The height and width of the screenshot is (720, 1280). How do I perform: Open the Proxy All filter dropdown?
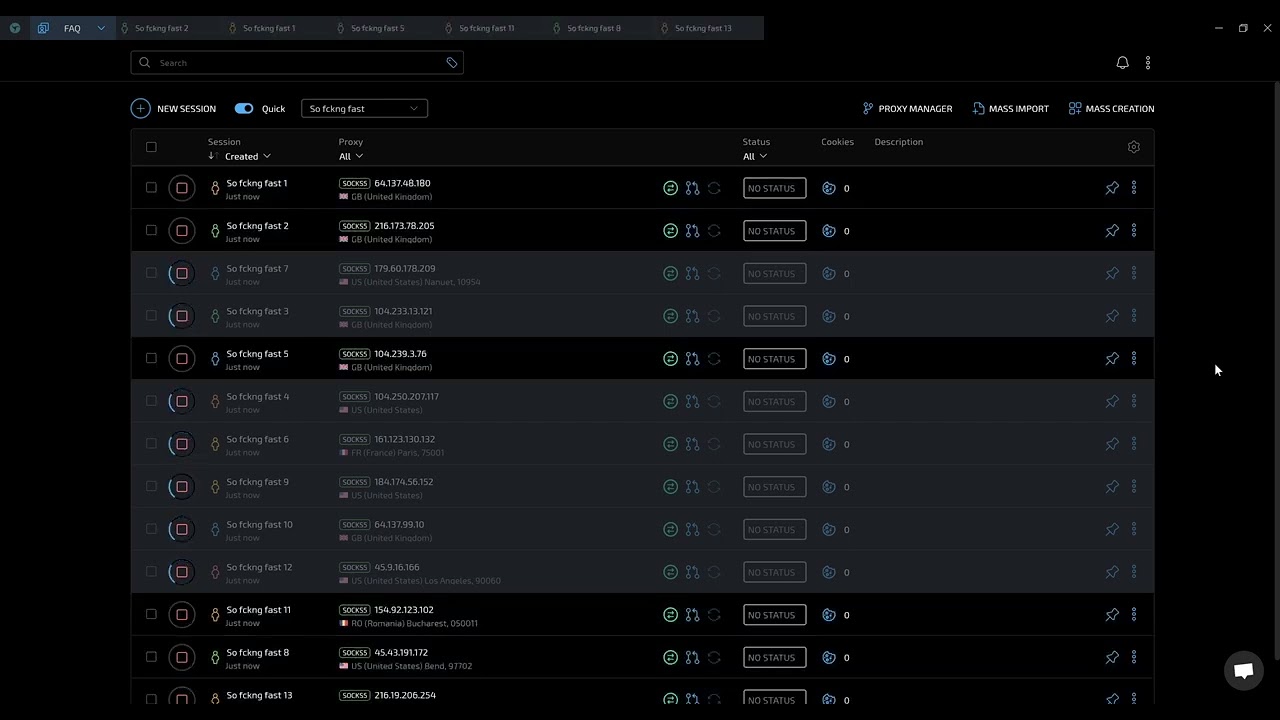[x=351, y=156]
